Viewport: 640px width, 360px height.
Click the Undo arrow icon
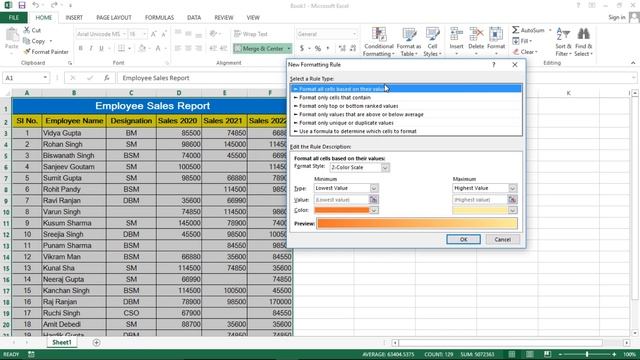pos(36,5)
